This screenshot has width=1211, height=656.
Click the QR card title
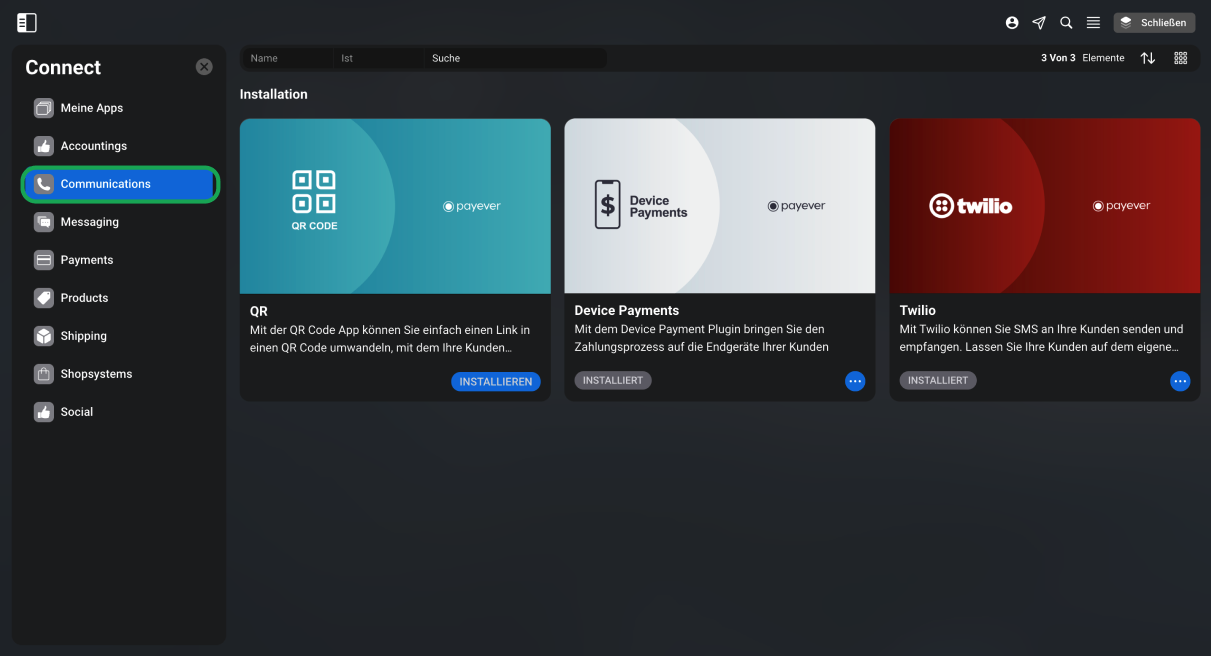tap(259, 311)
